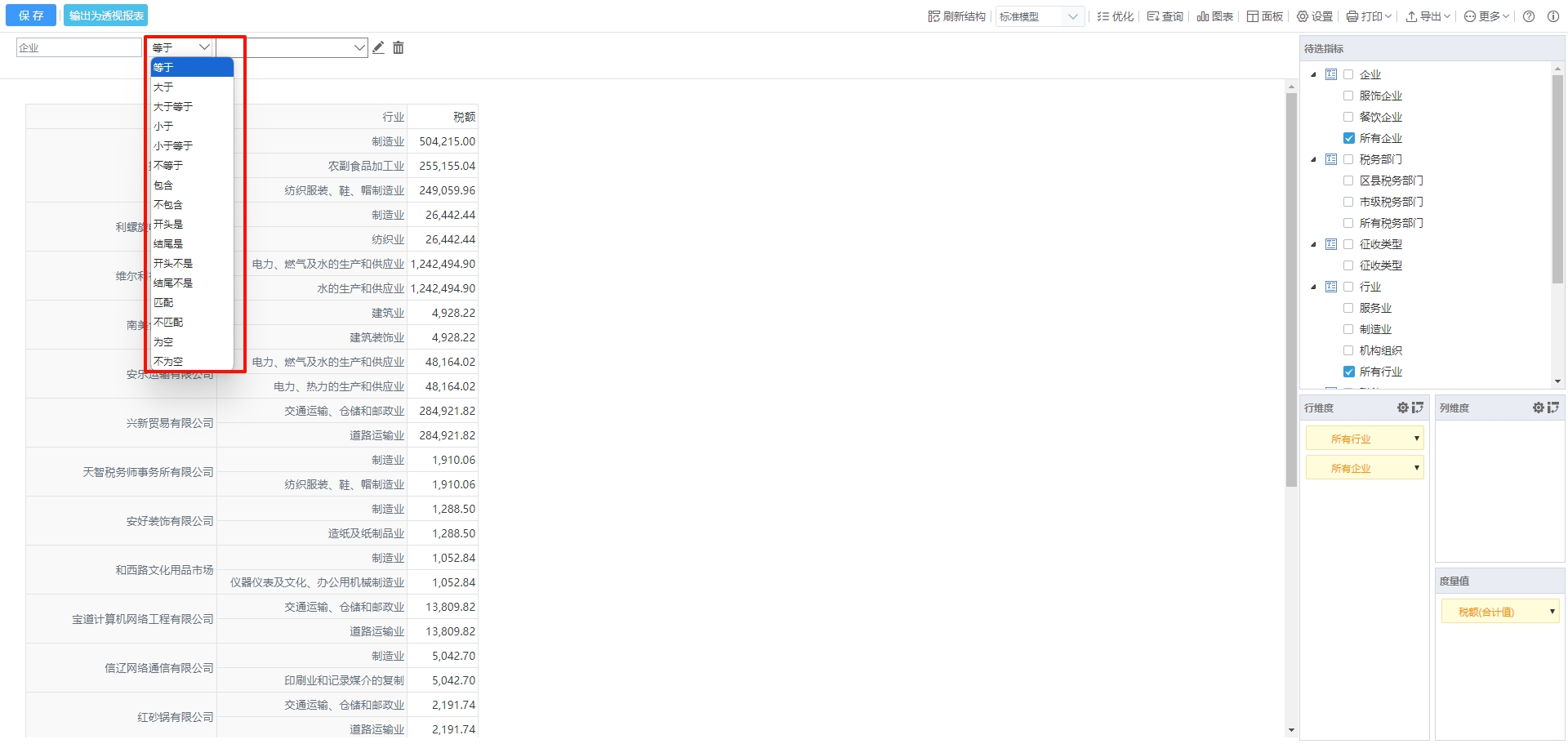Enable the 制造业 checkbox

(x=1348, y=329)
